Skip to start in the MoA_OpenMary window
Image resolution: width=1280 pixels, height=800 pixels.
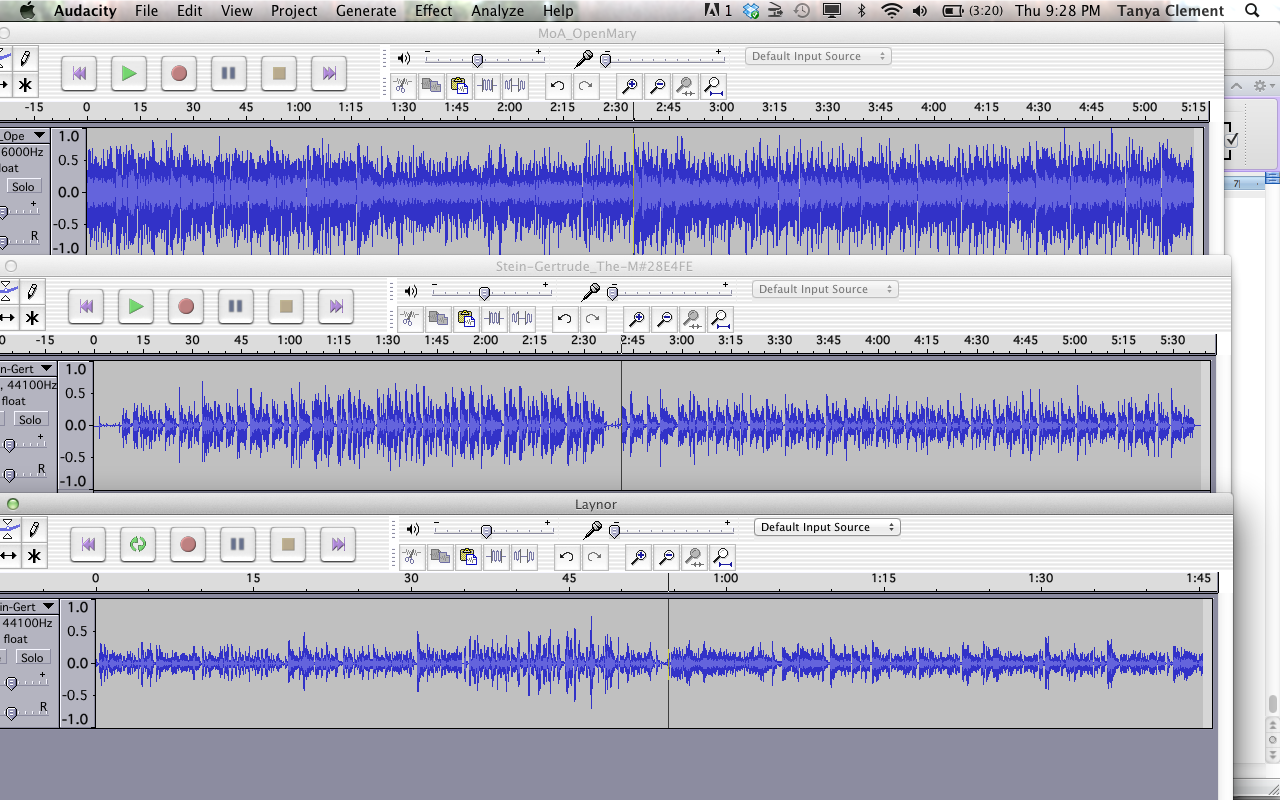[79, 73]
